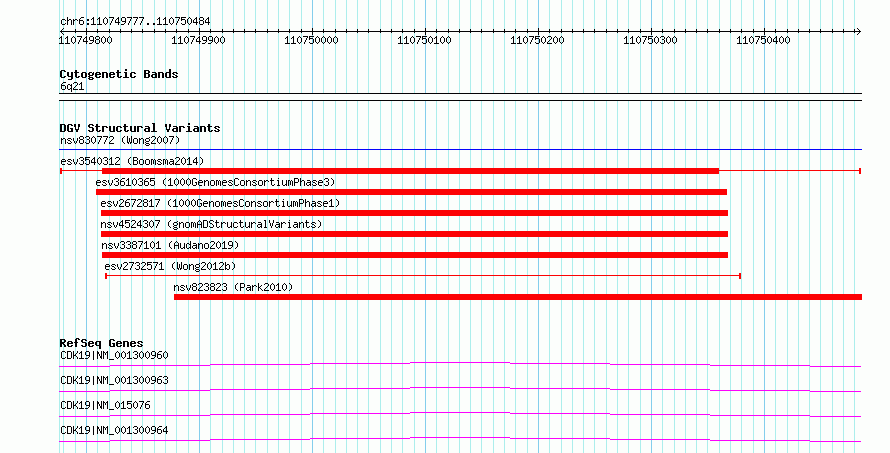
Task: Click the chr6:110749777..110750484 region label
Action: pos(135,22)
